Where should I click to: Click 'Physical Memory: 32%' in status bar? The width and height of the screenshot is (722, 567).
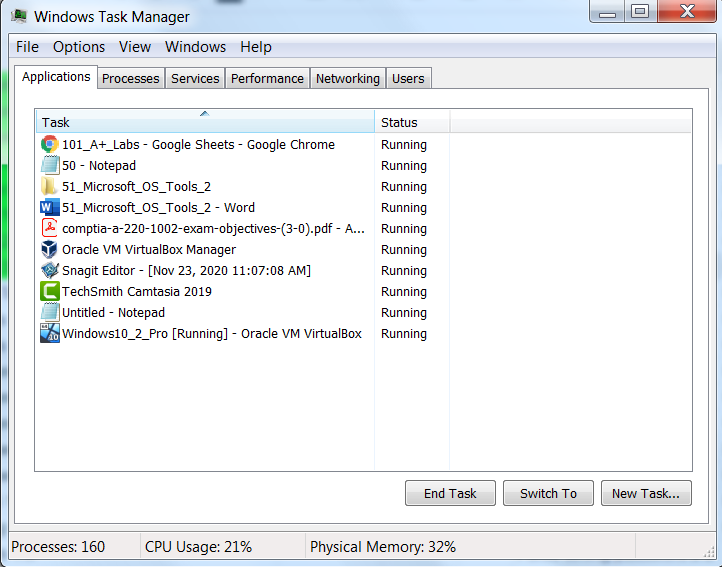click(383, 547)
